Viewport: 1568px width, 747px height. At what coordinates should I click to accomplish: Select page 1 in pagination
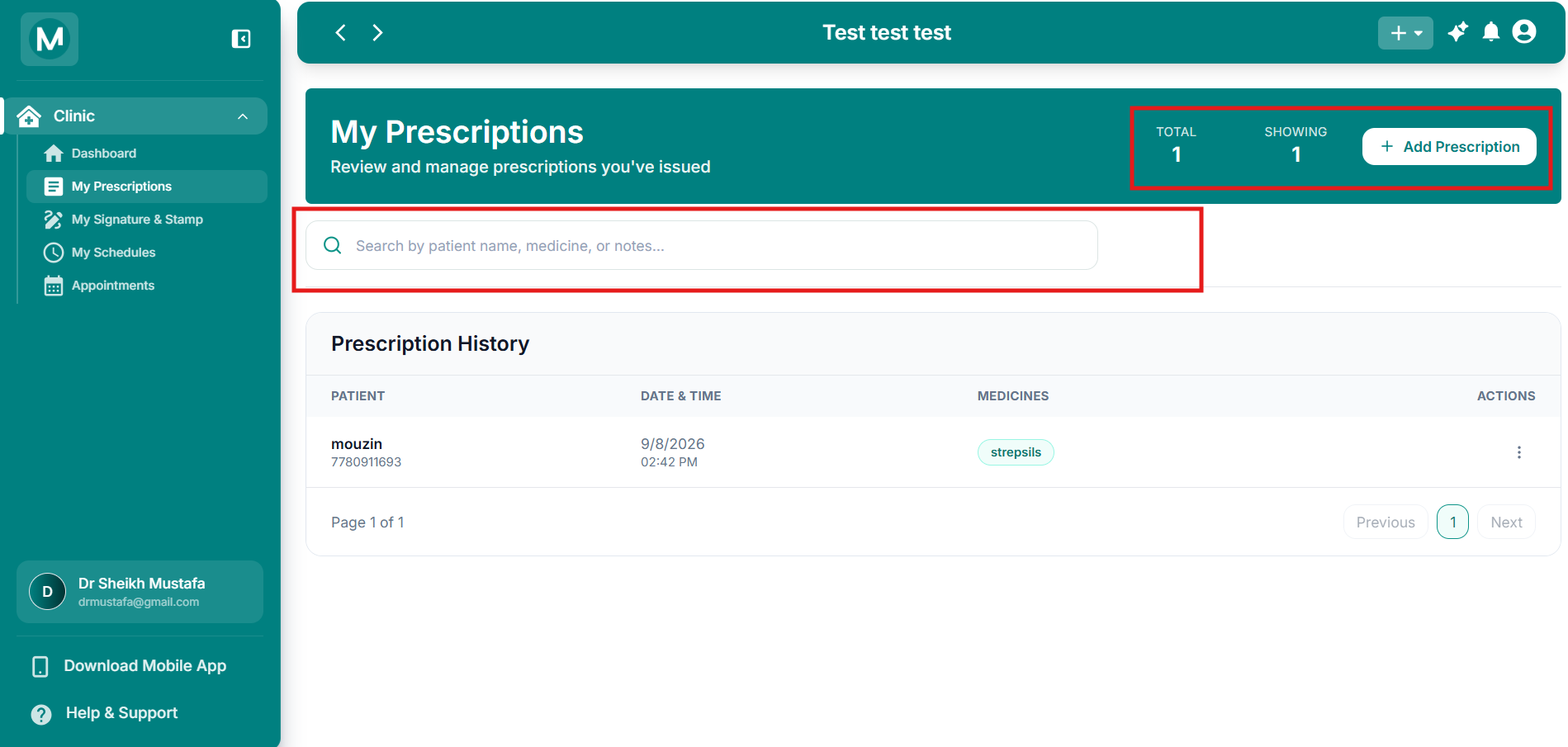[x=1453, y=522]
